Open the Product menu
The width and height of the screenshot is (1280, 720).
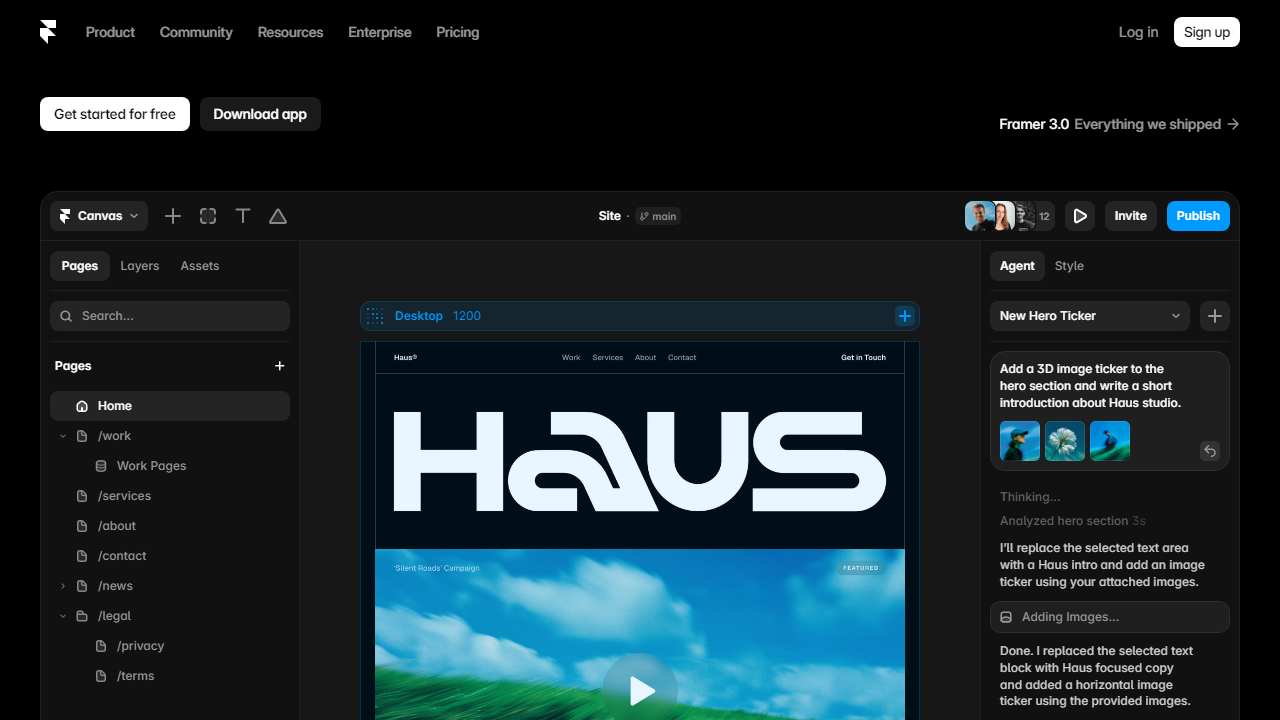(110, 32)
